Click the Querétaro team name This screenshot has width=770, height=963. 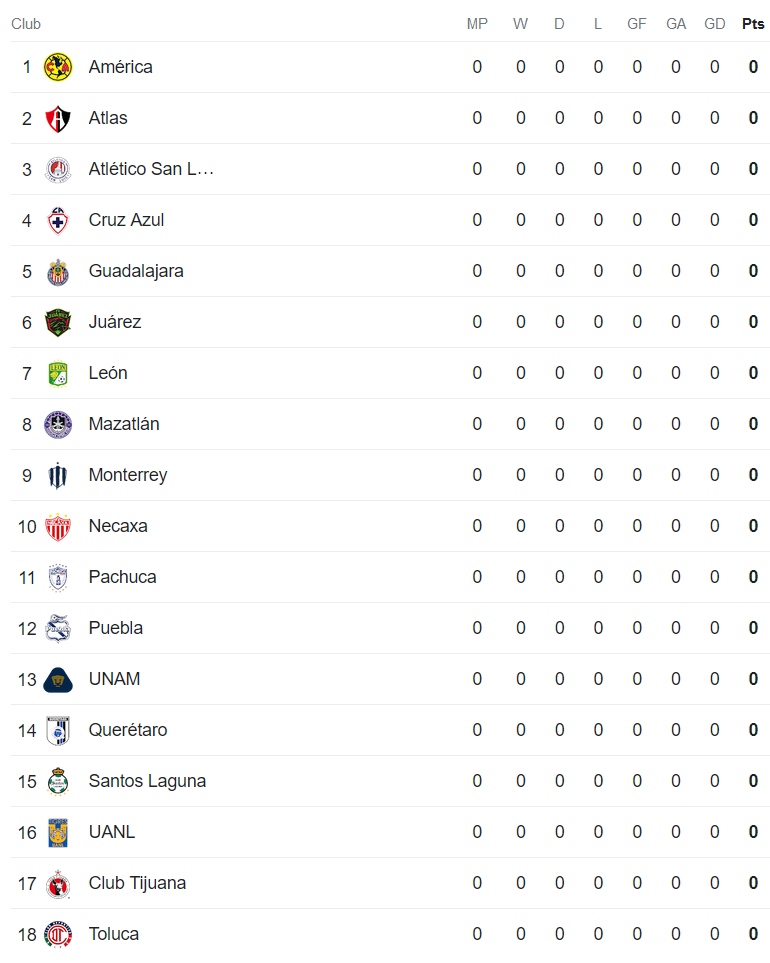point(128,730)
